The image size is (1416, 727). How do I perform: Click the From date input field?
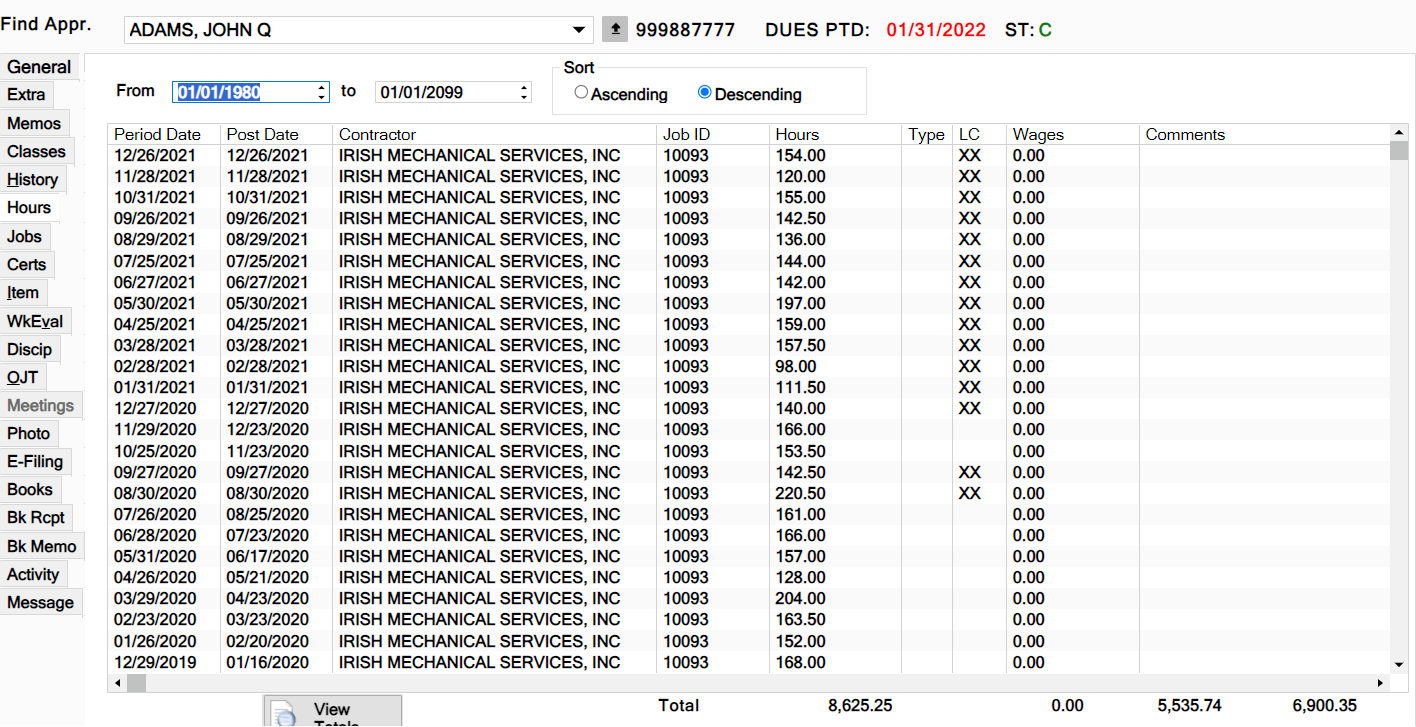click(x=243, y=92)
